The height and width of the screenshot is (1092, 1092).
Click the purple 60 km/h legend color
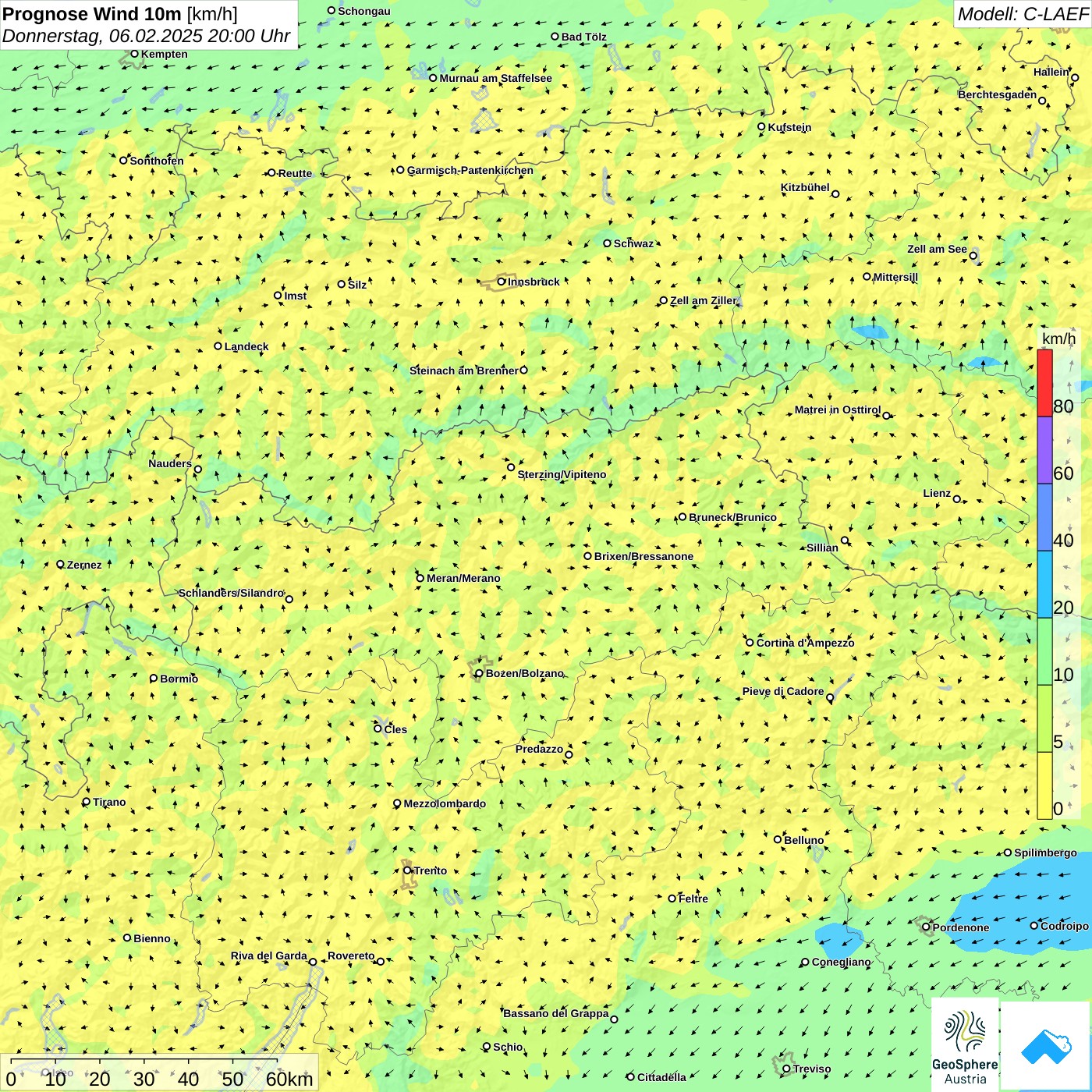[x=1044, y=450]
